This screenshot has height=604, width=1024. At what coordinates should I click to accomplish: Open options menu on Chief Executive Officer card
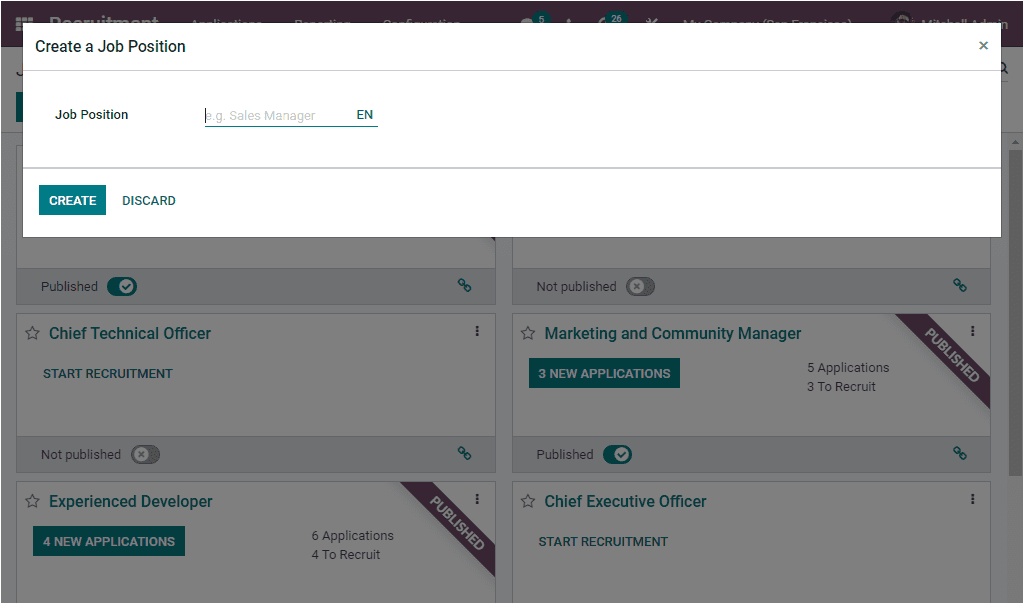pos(972,498)
